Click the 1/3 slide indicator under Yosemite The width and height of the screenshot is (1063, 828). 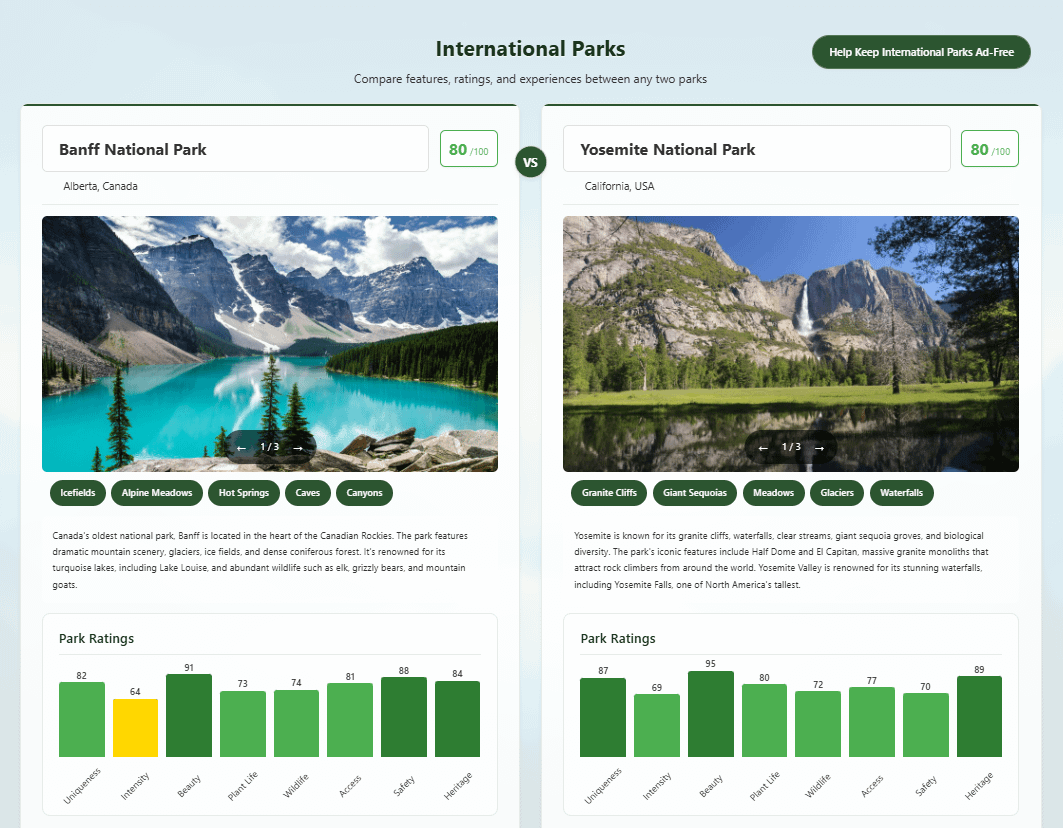tap(792, 448)
